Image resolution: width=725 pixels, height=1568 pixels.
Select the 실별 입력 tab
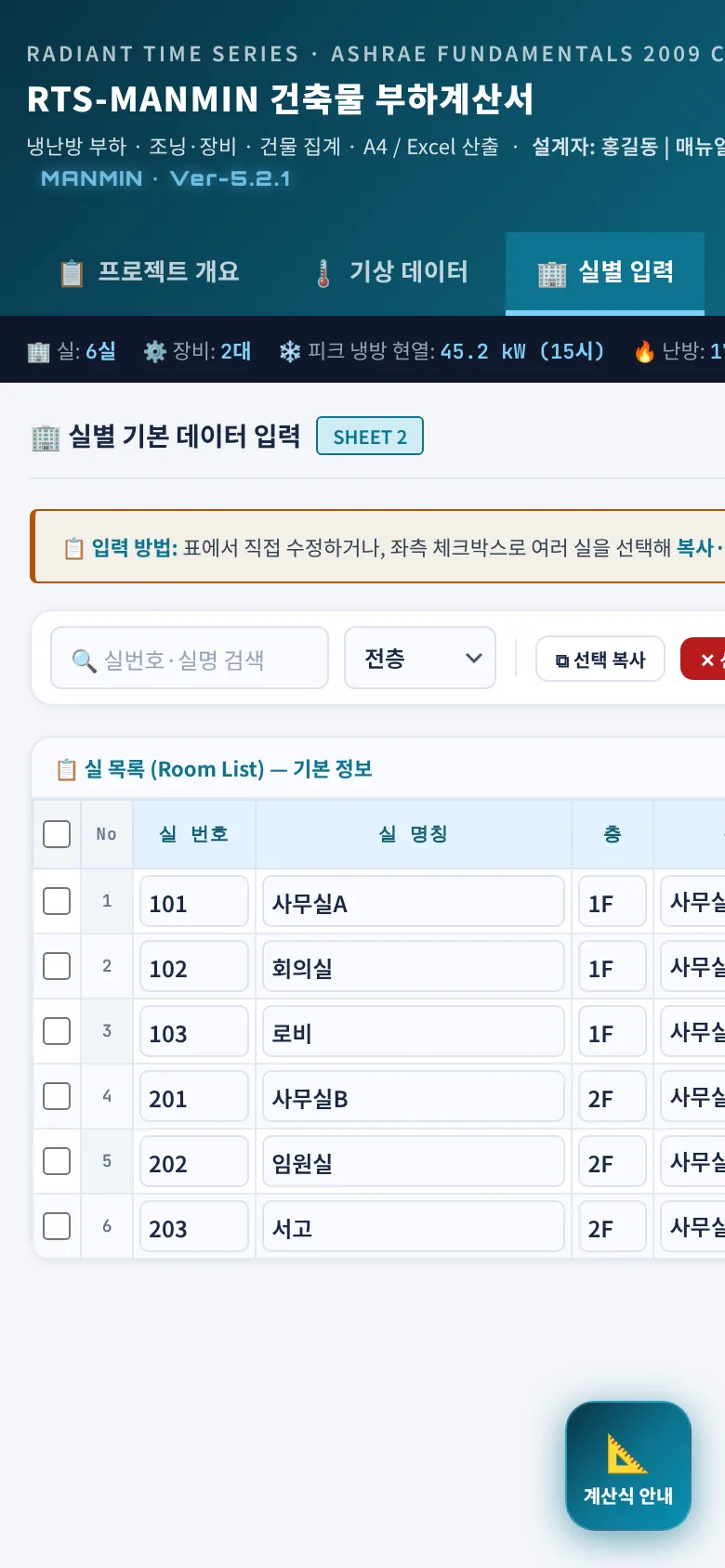[605, 272]
